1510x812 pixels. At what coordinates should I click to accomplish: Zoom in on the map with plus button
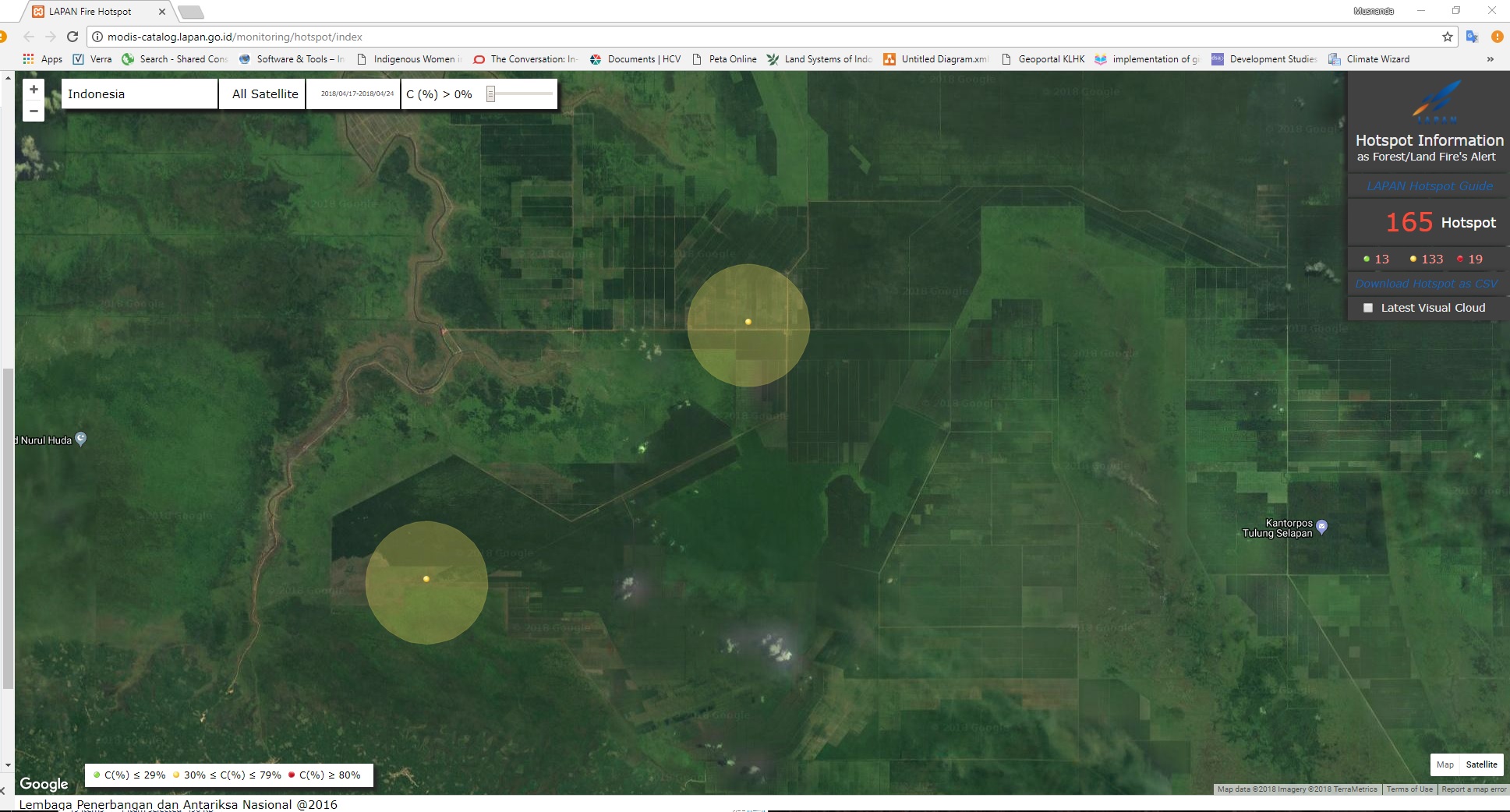click(34, 90)
